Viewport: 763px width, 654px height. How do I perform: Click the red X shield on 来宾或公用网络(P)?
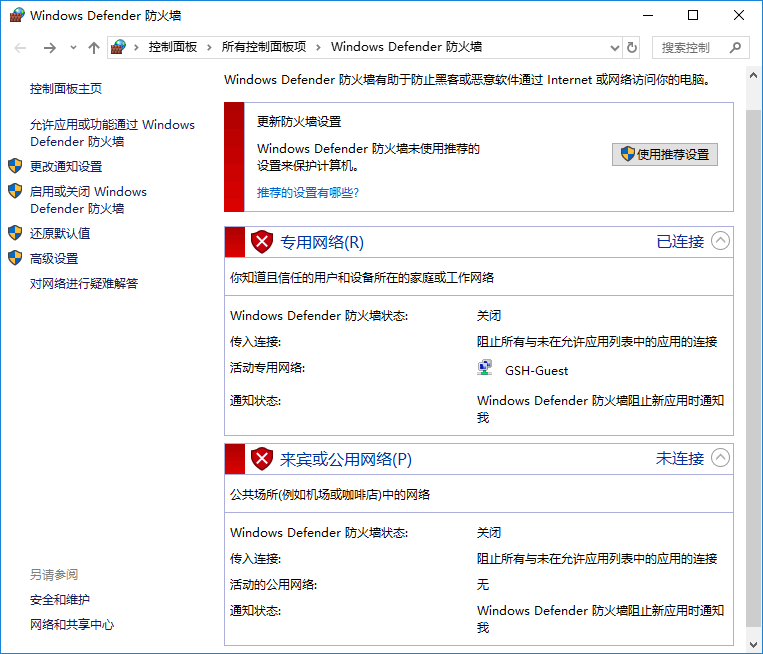(262, 459)
